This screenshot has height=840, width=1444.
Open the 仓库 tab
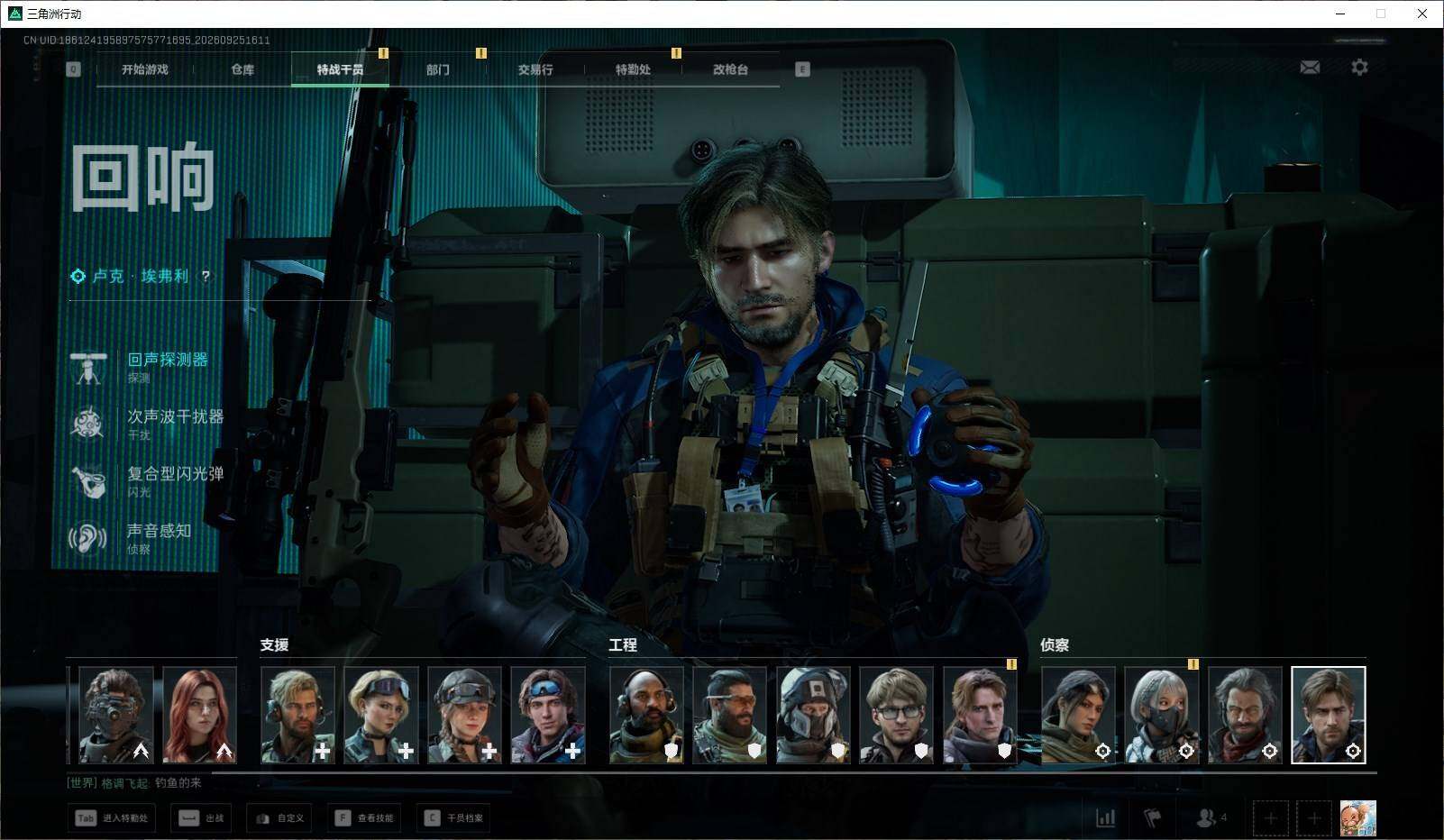tap(242, 69)
